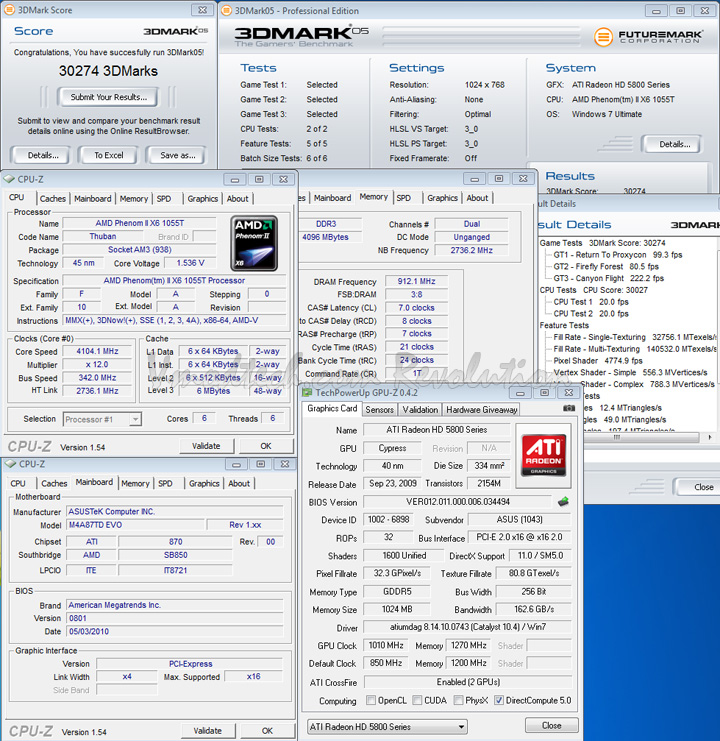Click the upper CPU-Z window title icon
Screen dimensions: 720x741
pos(9,179)
